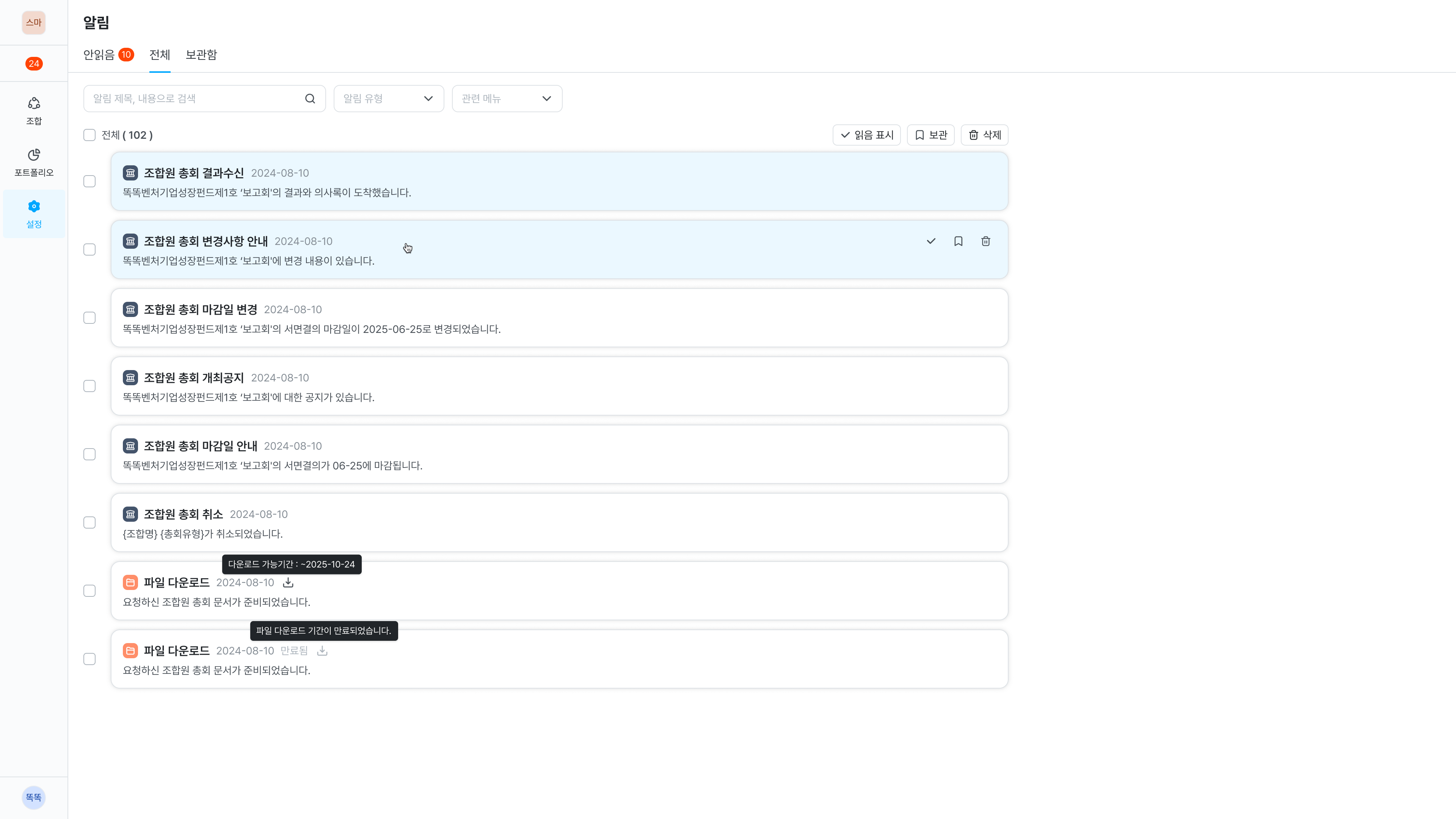
Task: Click the search magnifier icon
Action: click(x=310, y=99)
